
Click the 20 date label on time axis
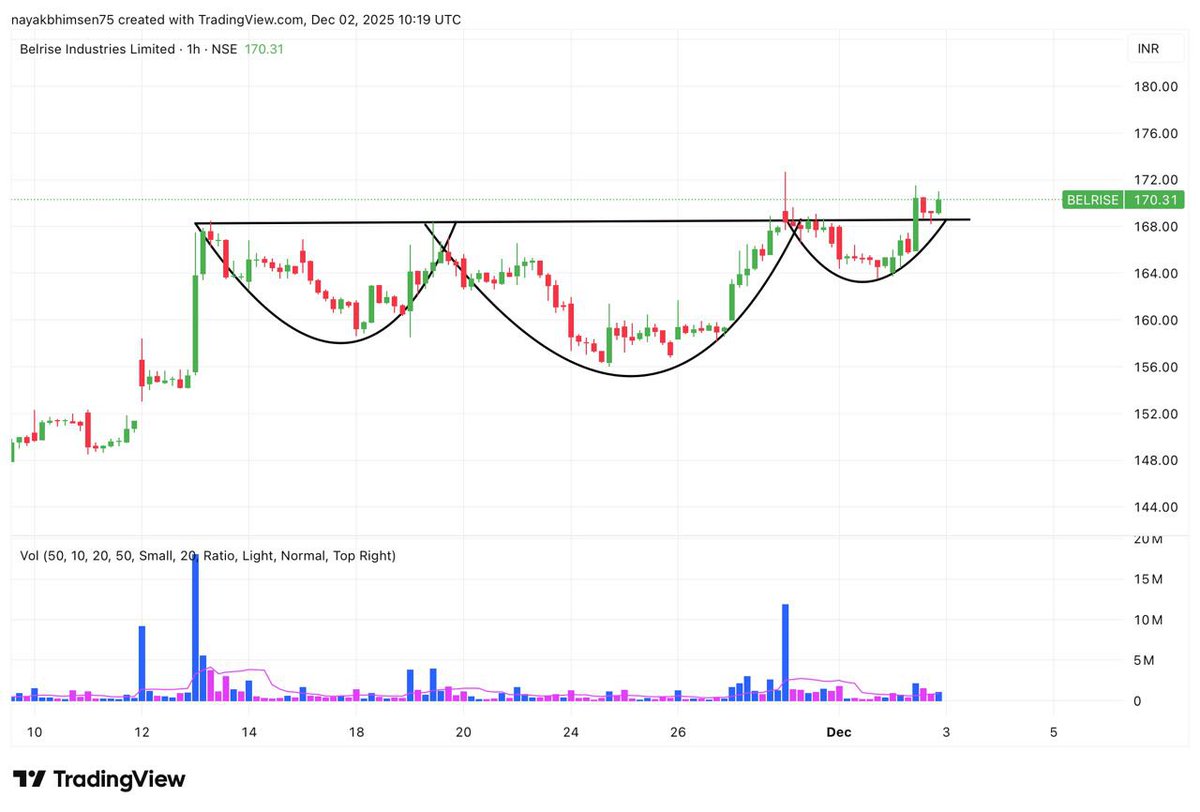pos(463,732)
